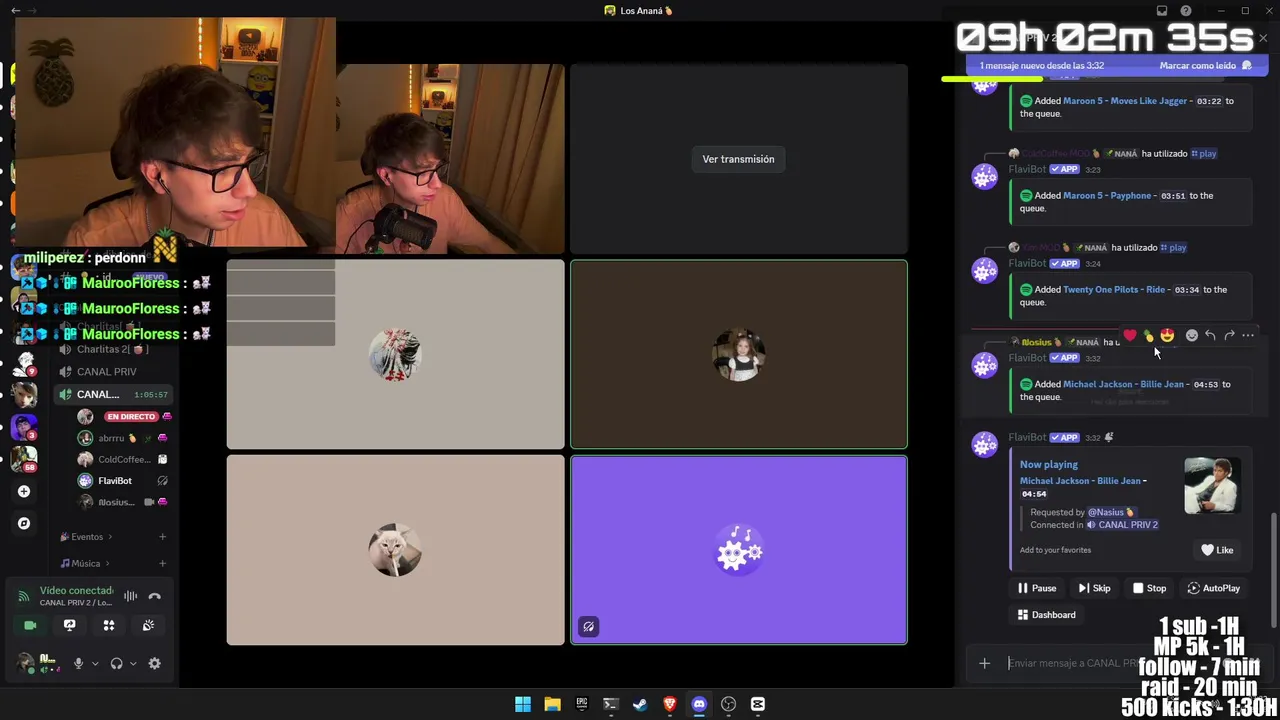Open user settings gear
1280x720 pixels.
point(155,663)
